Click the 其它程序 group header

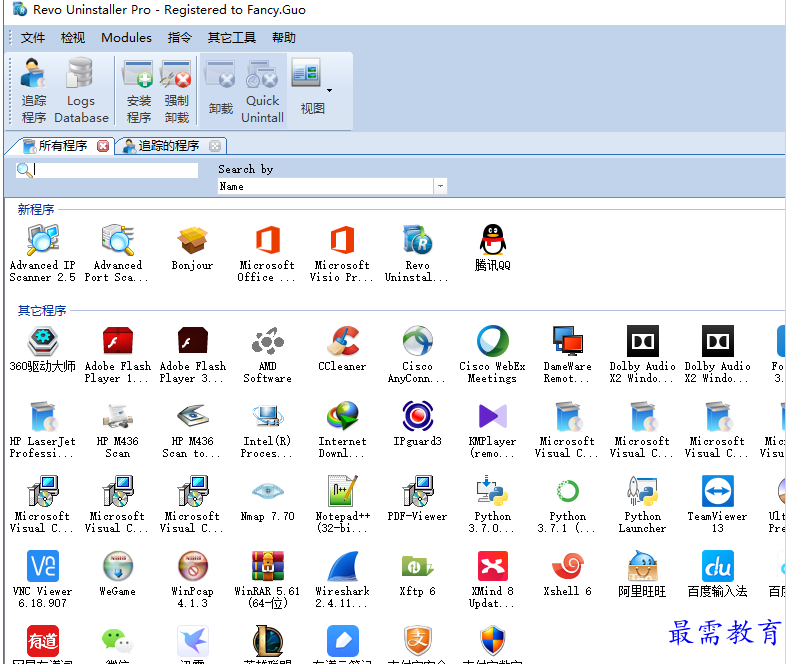tap(42, 310)
